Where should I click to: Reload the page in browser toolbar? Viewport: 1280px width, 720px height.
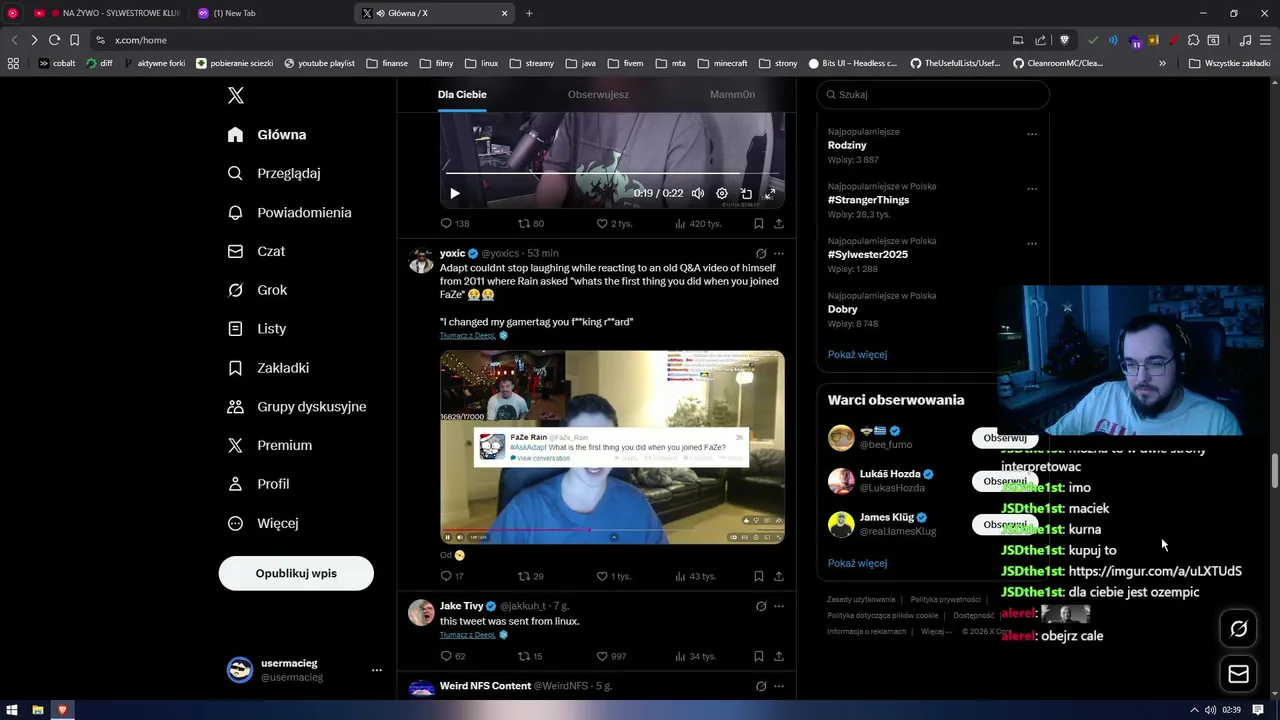(54, 40)
